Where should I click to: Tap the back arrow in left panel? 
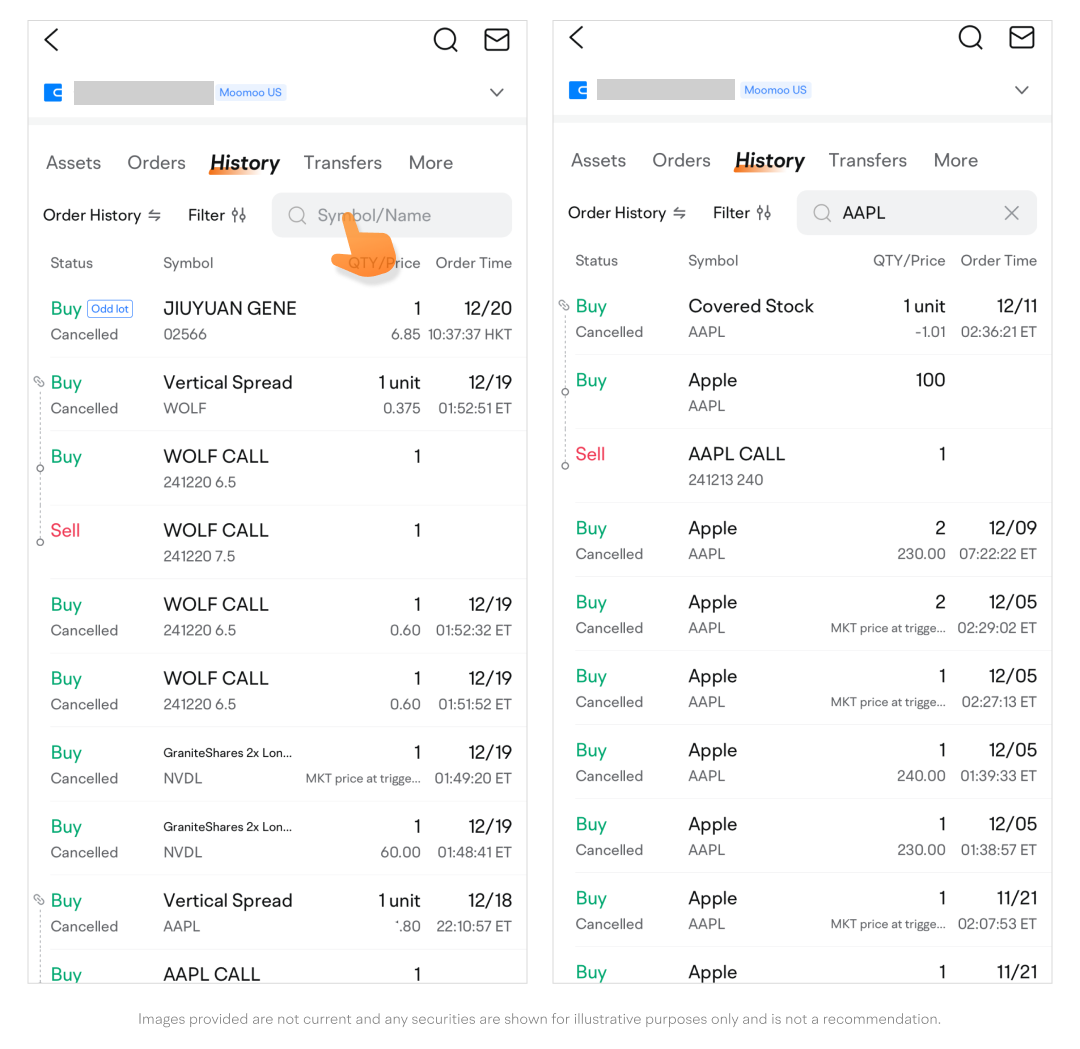(x=52, y=40)
